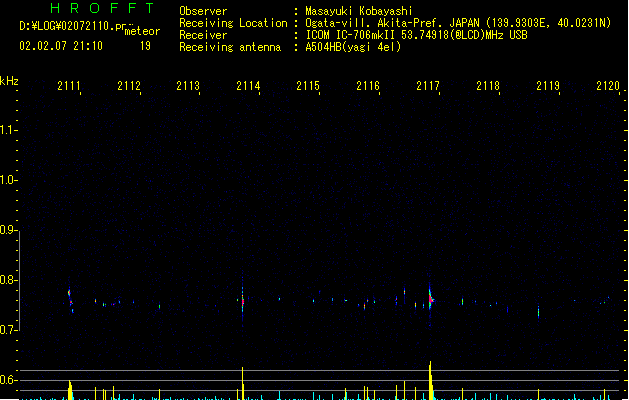Click the kHz axis unit label

tap(9, 81)
